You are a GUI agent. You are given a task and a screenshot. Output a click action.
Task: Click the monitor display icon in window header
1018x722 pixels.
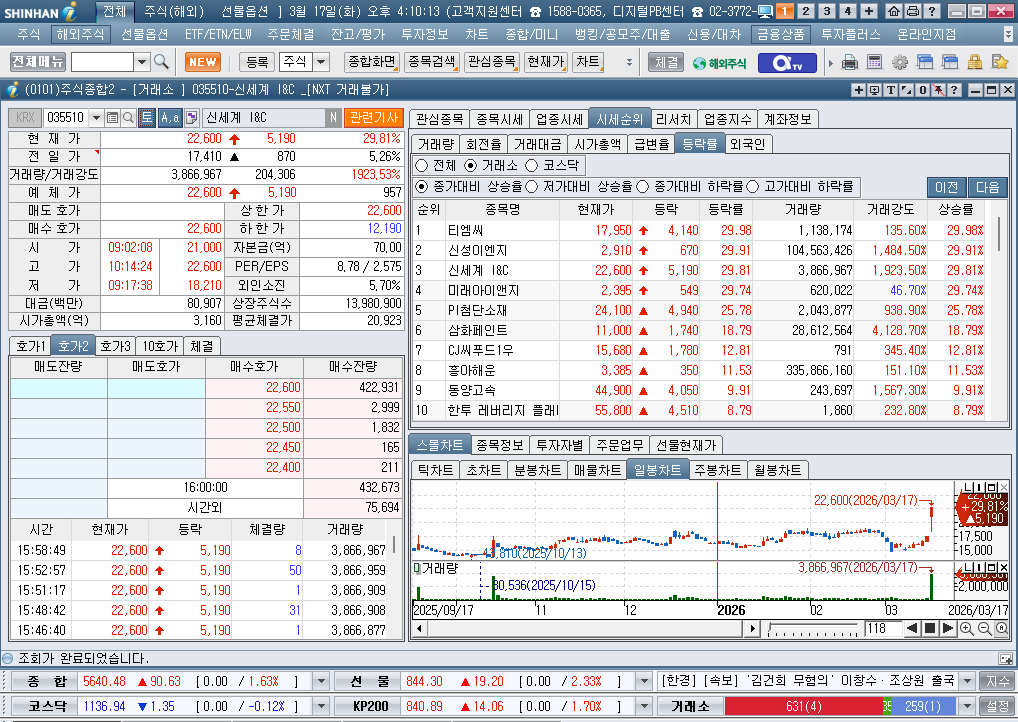pyautogui.click(x=875, y=90)
